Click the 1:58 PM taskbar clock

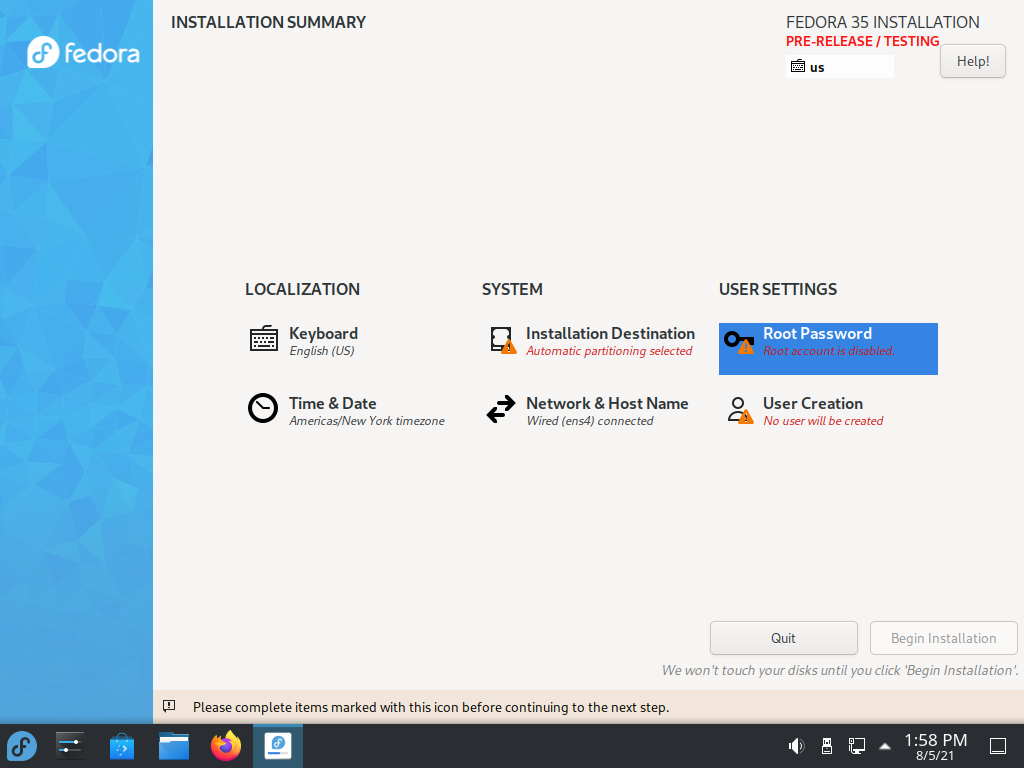935,740
